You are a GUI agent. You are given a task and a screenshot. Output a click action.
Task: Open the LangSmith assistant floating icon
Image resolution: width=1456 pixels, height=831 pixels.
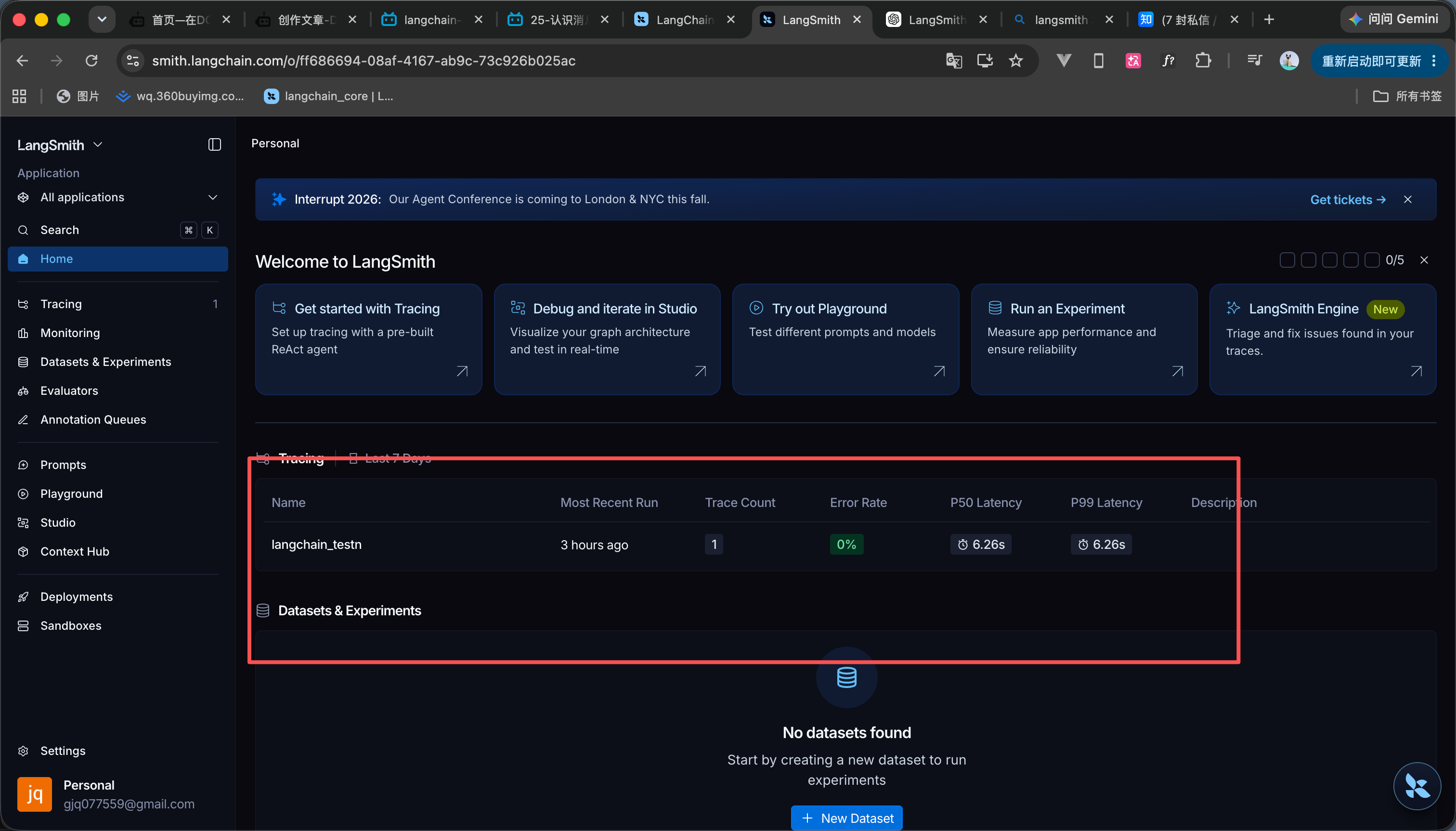[x=1417, y=787]
